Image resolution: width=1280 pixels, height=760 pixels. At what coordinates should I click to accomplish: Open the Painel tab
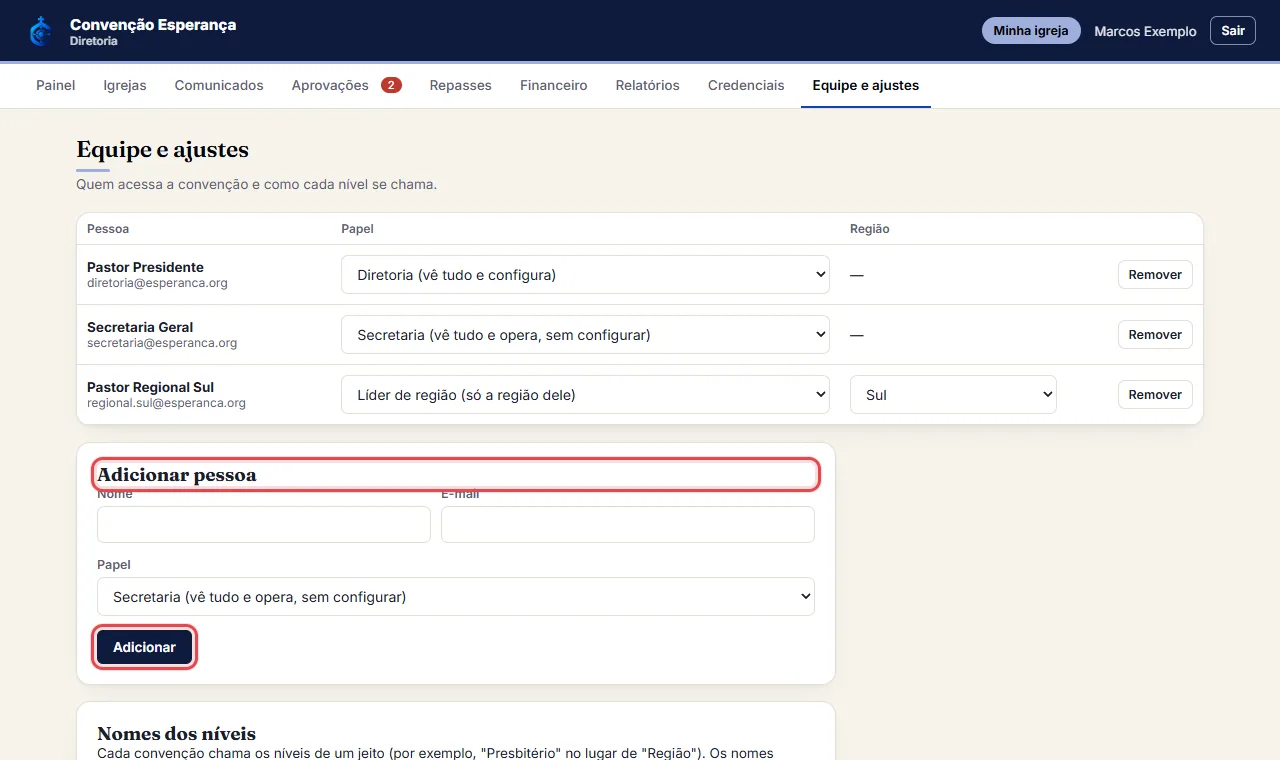56,85
